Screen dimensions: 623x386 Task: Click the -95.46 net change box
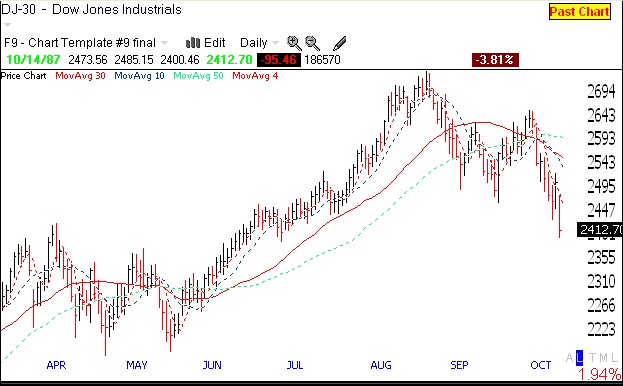[279, 60]
